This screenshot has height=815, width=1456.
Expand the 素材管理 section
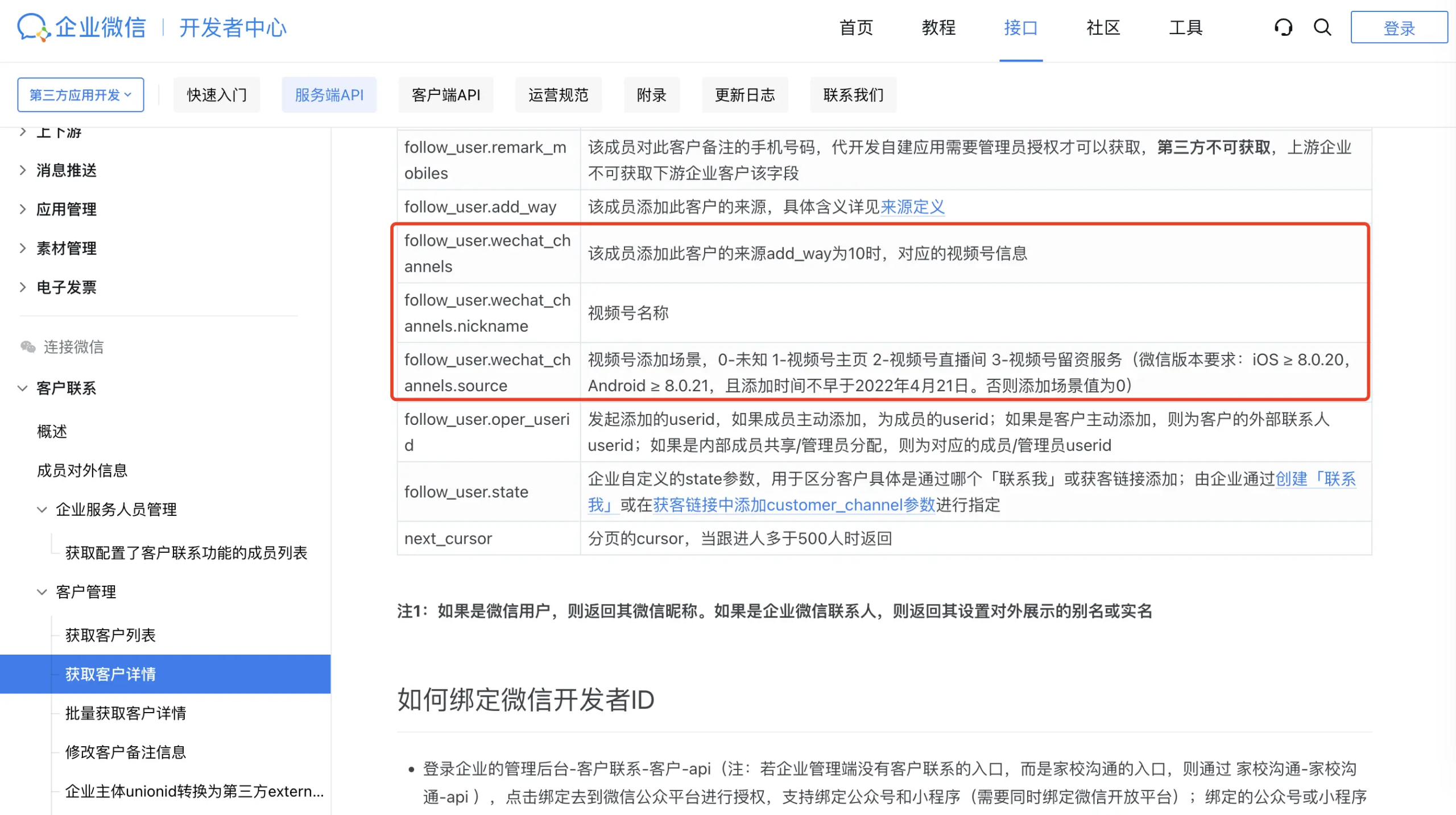23,248
